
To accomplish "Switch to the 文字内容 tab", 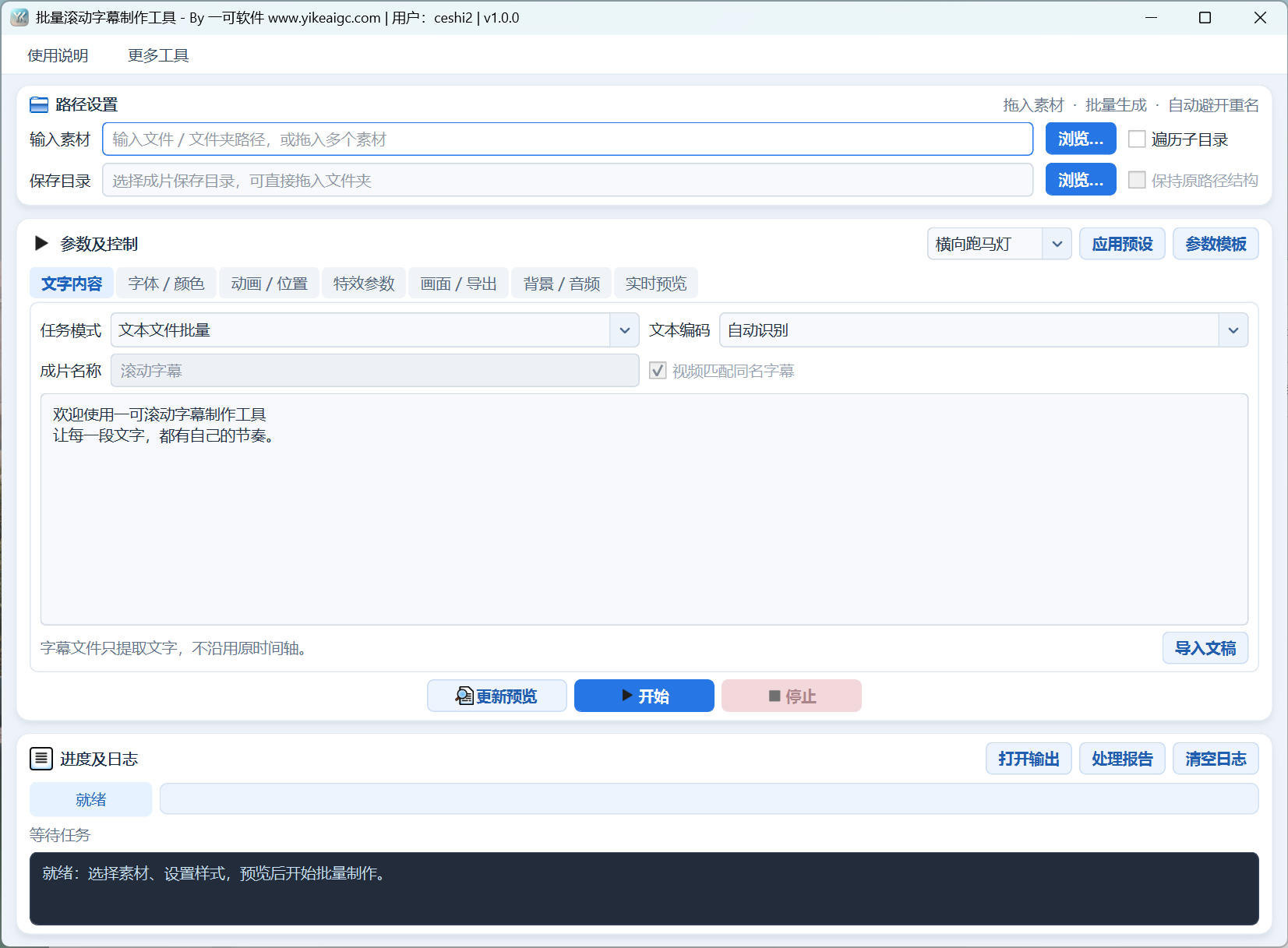I will coord(72,284).
